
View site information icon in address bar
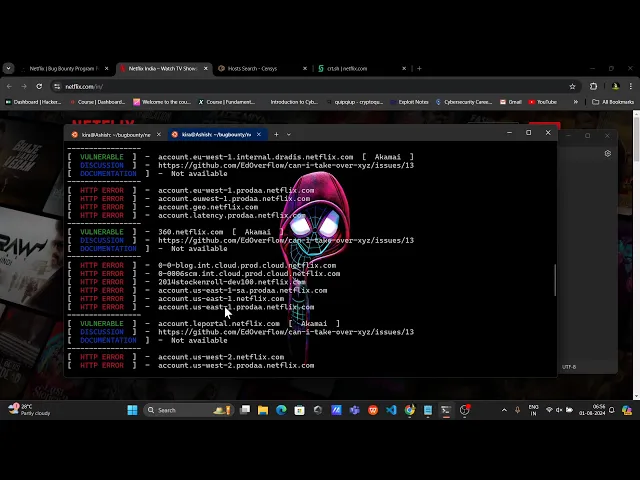coord(57,87)
